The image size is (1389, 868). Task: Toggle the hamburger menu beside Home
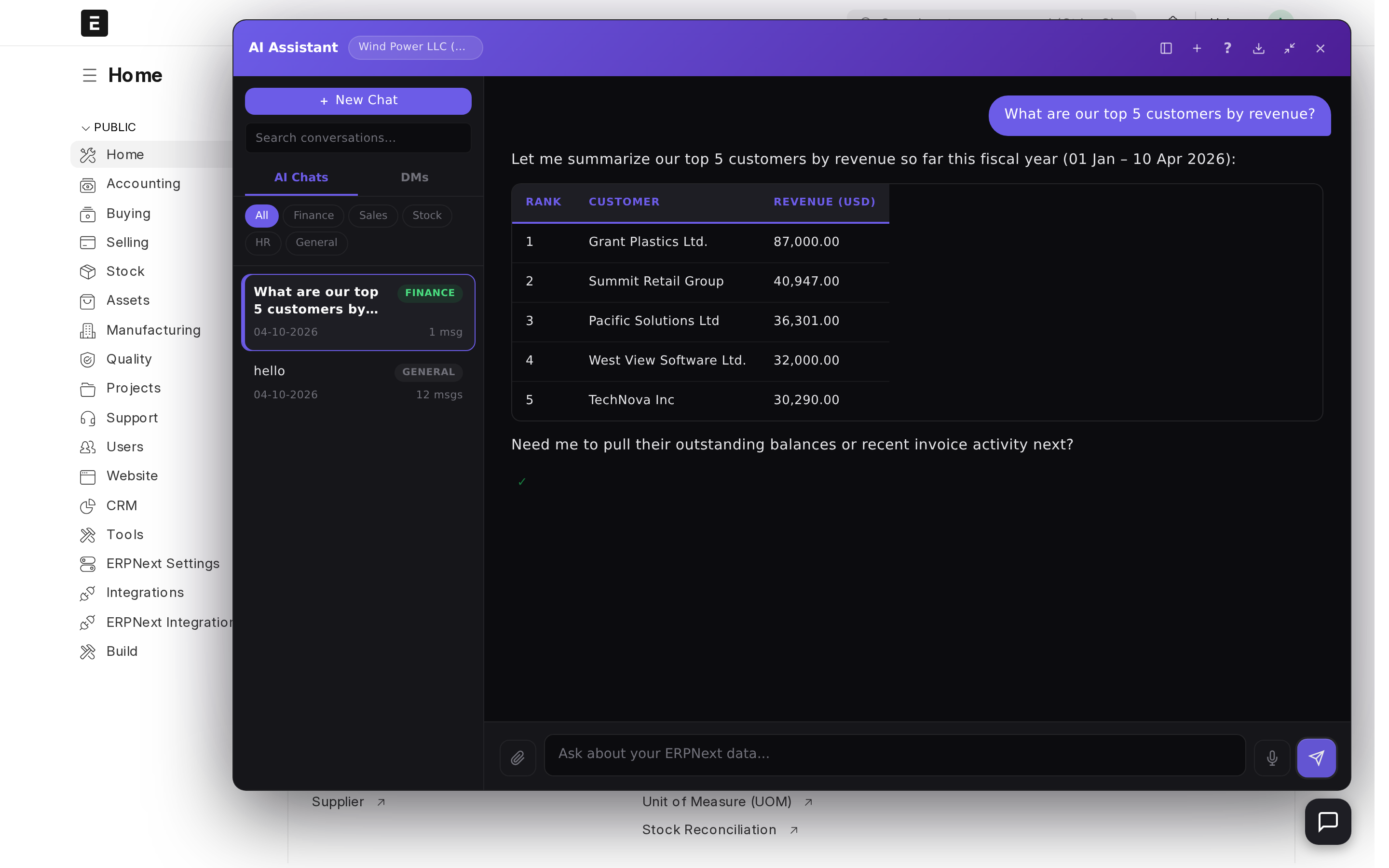[x=90, y=75]
